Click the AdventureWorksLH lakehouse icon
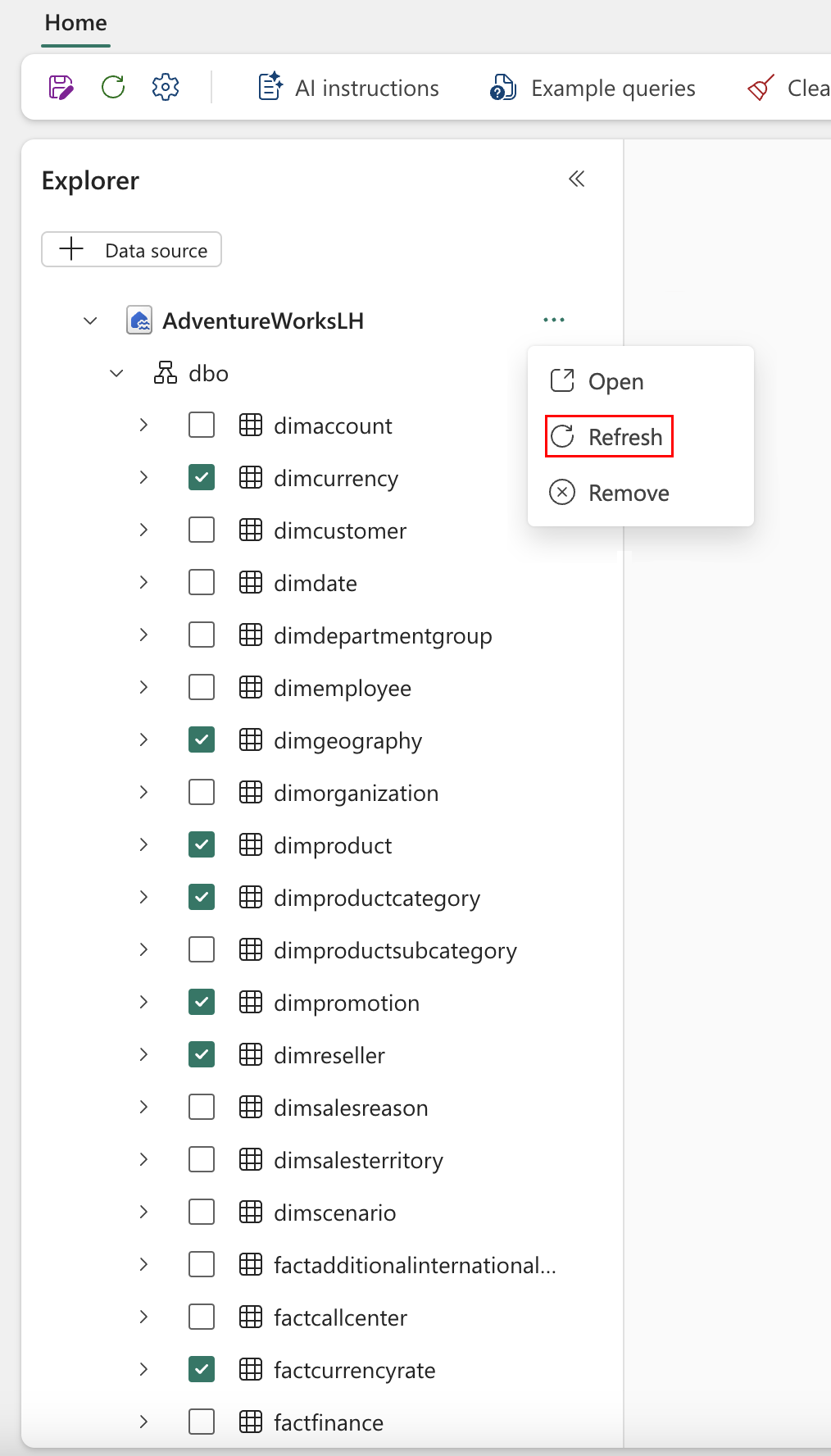Viewport: 831px width, 1456px height. (139, 321)
